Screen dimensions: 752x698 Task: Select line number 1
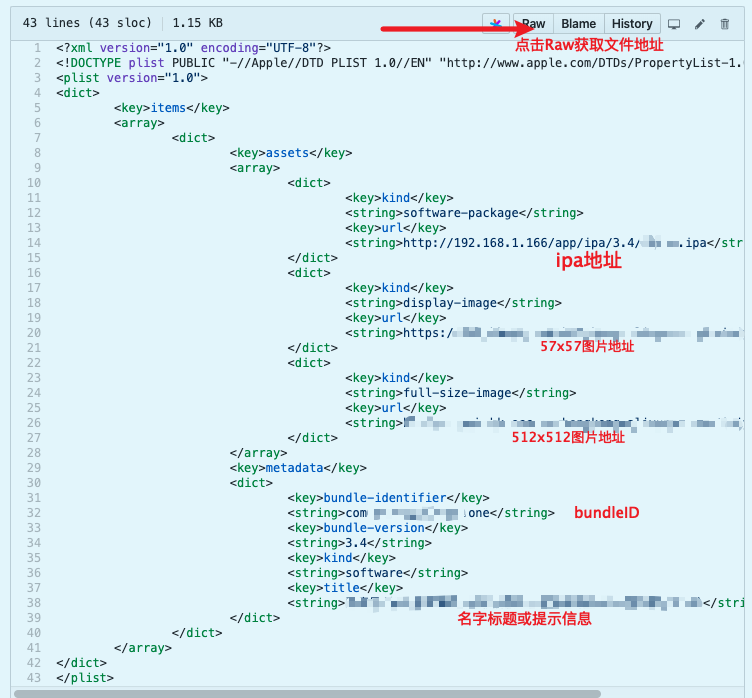pyautogui.click(x=37, y=48)
